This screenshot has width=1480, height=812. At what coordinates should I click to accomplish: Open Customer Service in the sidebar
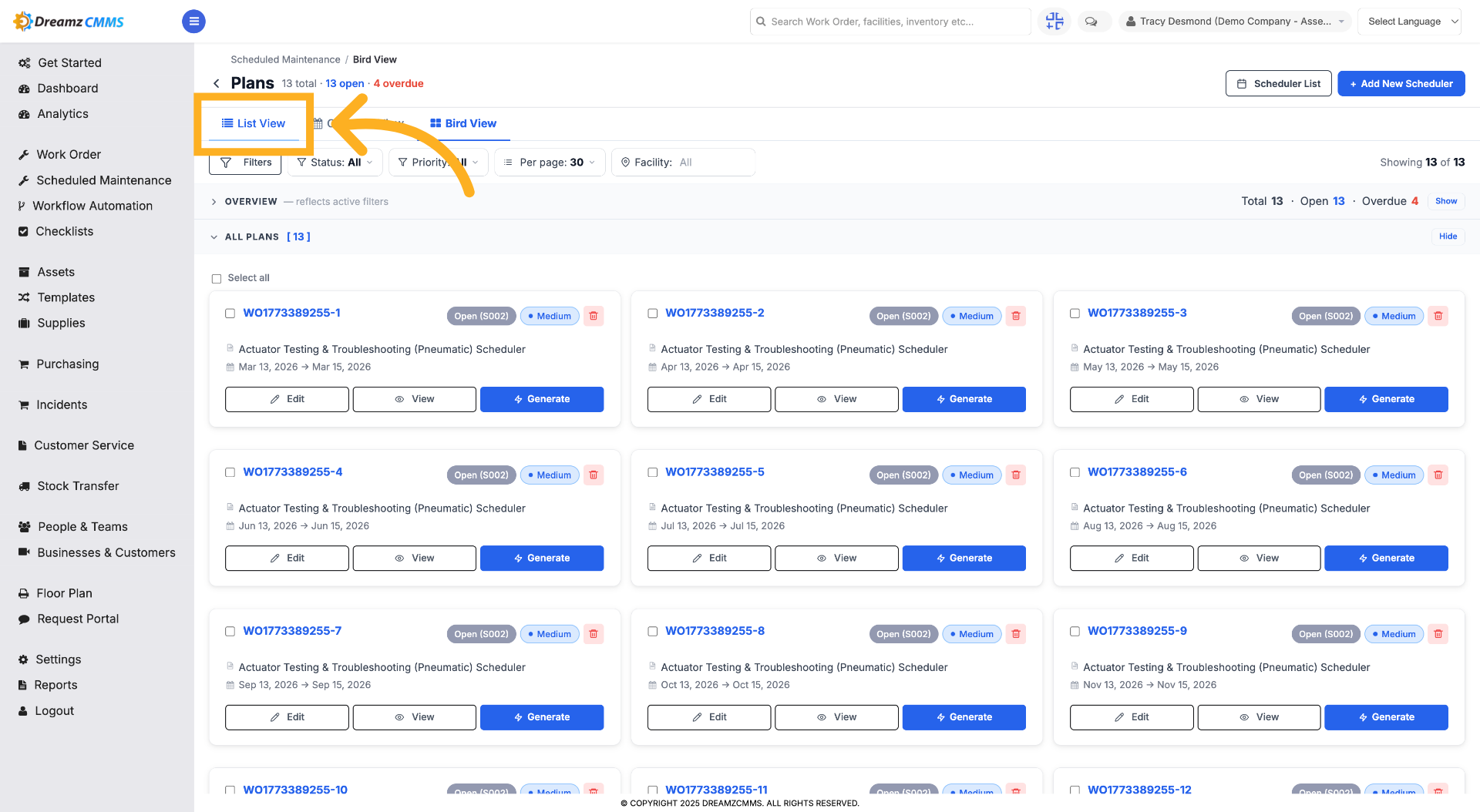click(76, 445)
